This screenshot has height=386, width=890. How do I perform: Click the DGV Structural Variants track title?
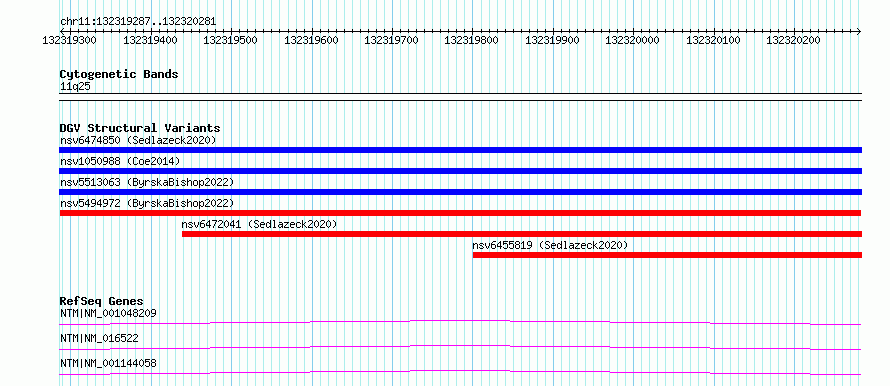[140, 128]
